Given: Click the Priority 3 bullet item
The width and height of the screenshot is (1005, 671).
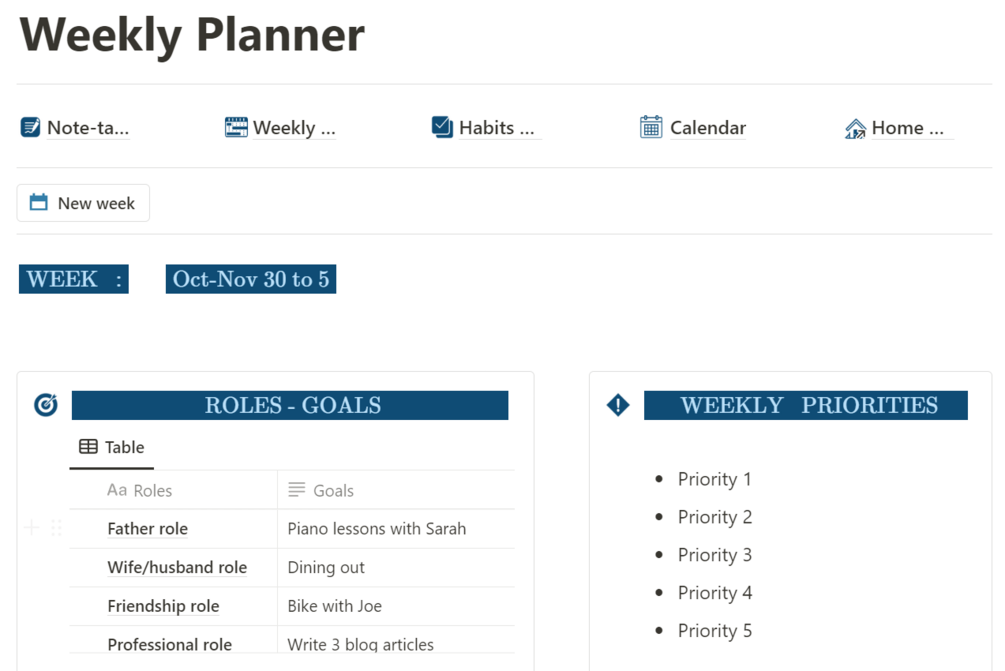Looking at the screenshot, I should click(714, 555).
